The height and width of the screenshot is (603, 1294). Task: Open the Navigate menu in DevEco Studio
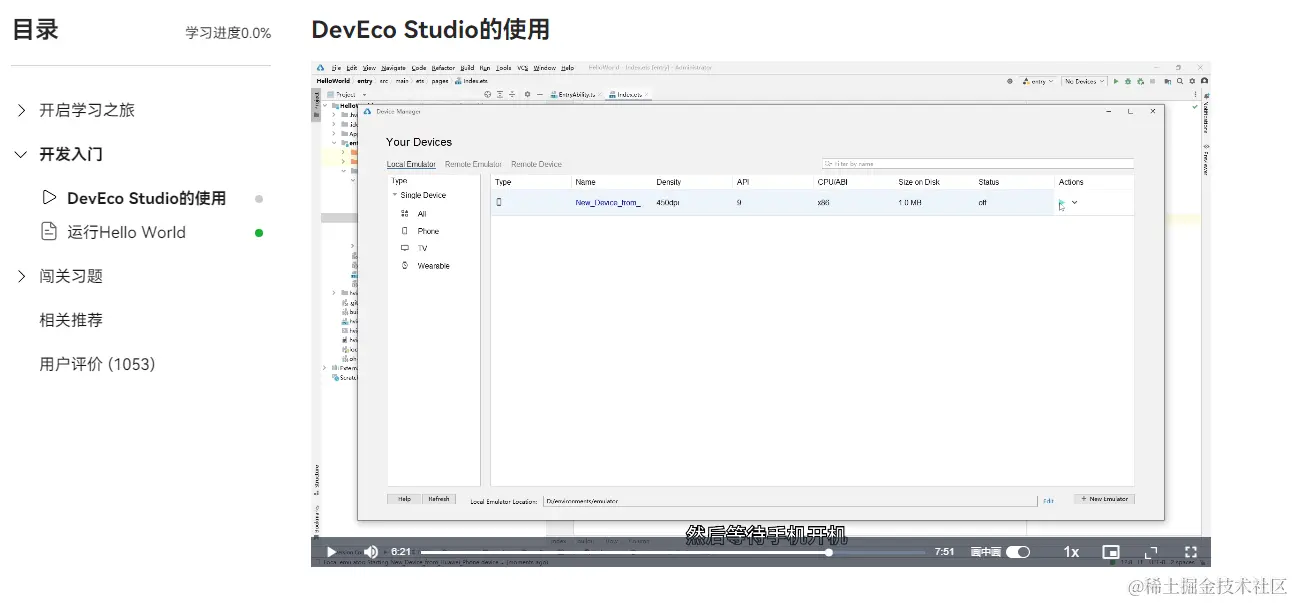393,68
